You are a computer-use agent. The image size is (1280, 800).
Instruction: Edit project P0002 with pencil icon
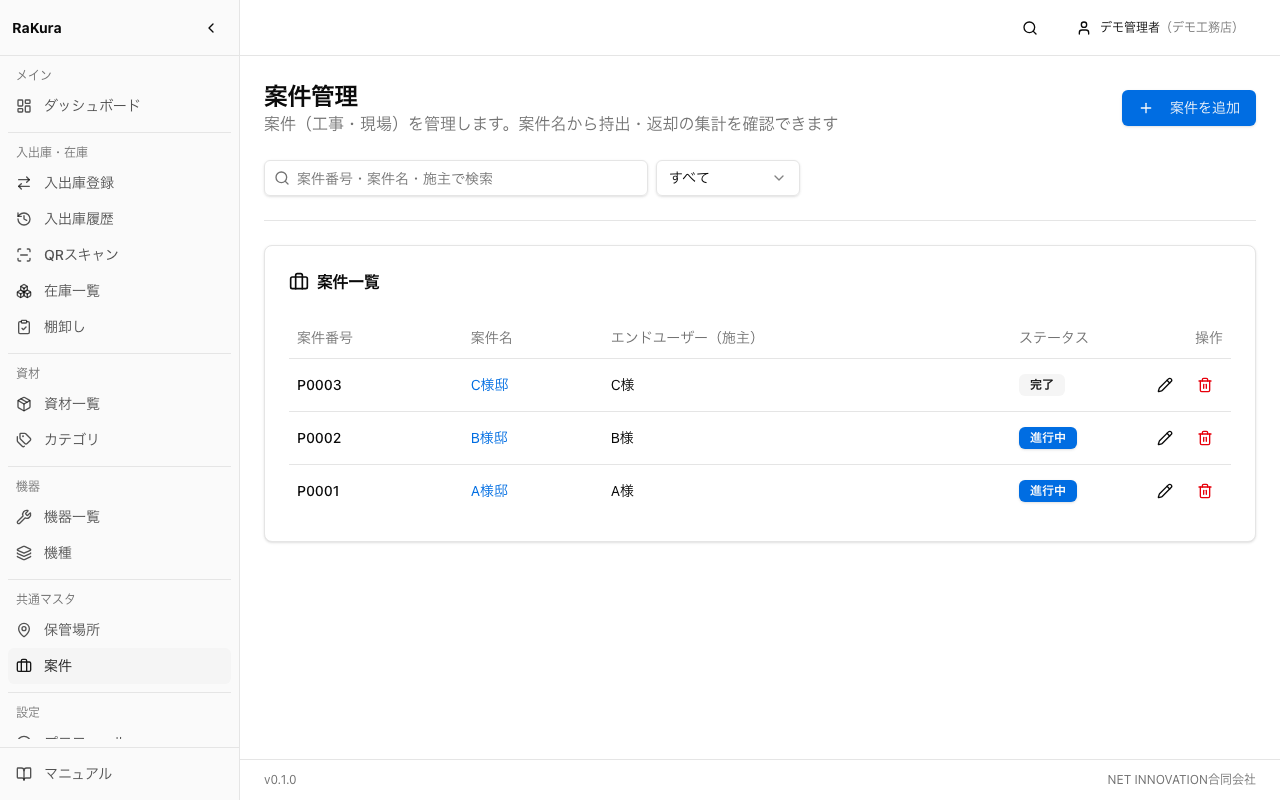click(1165, 438)
